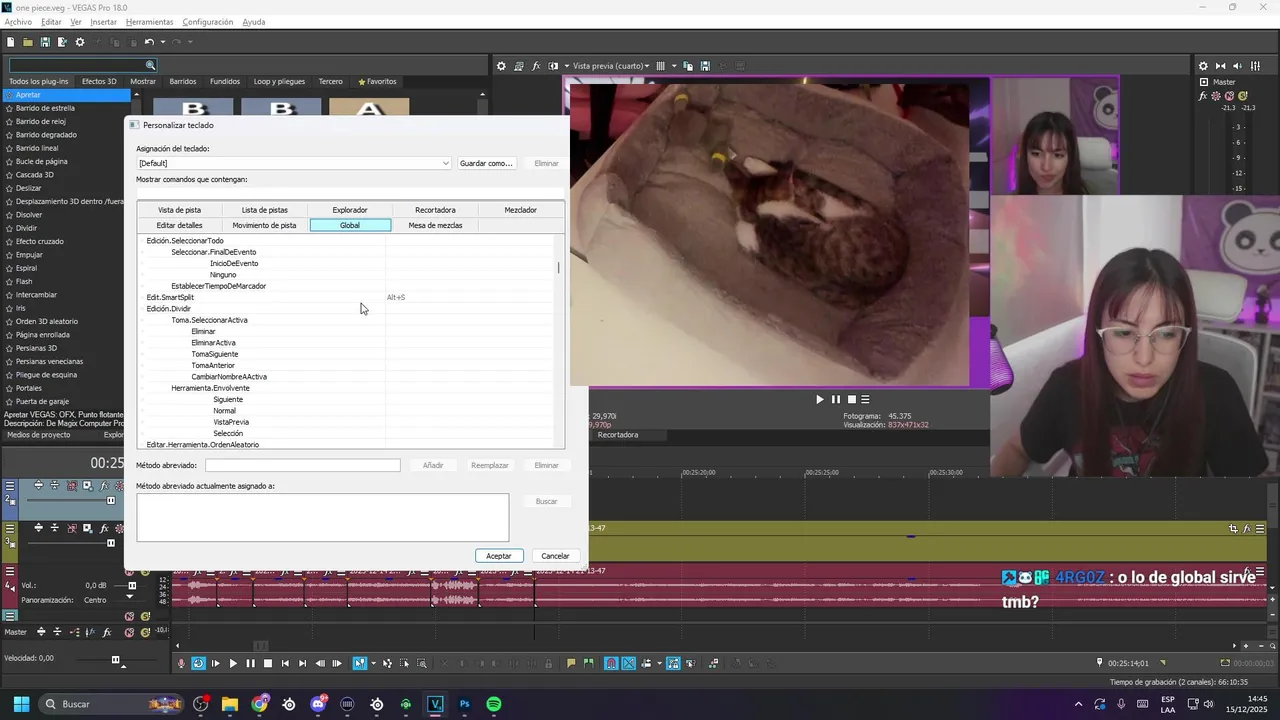
Task: Click the record microphone icon in transport
Action: [181, 663]
